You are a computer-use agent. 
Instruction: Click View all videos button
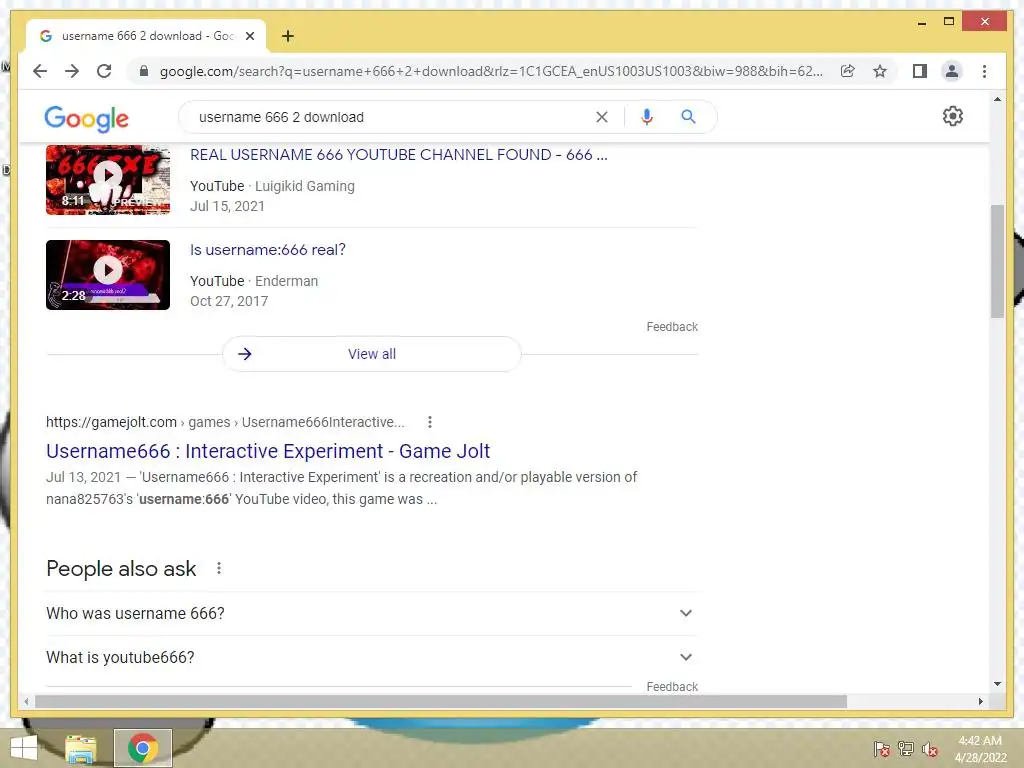(372, 354)
